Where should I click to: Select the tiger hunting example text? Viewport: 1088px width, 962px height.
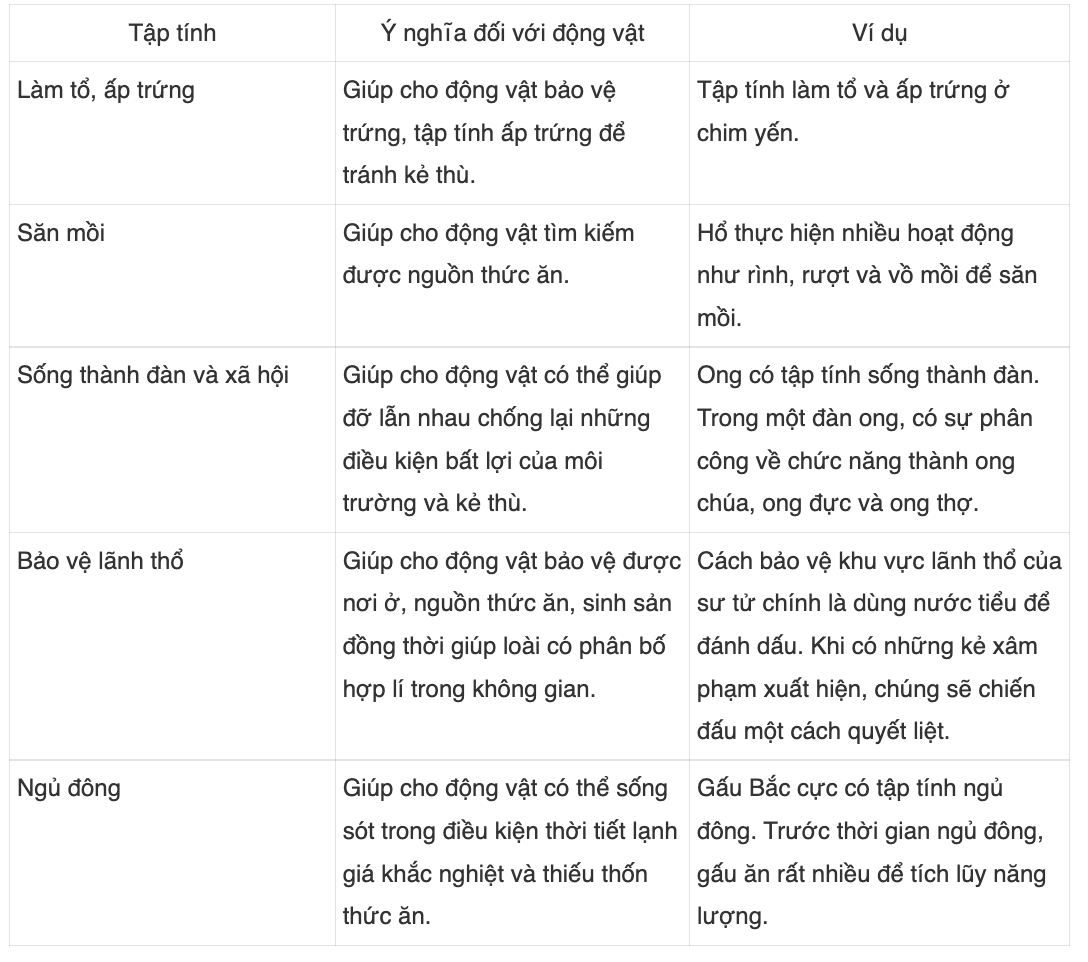tap(867, 276)
